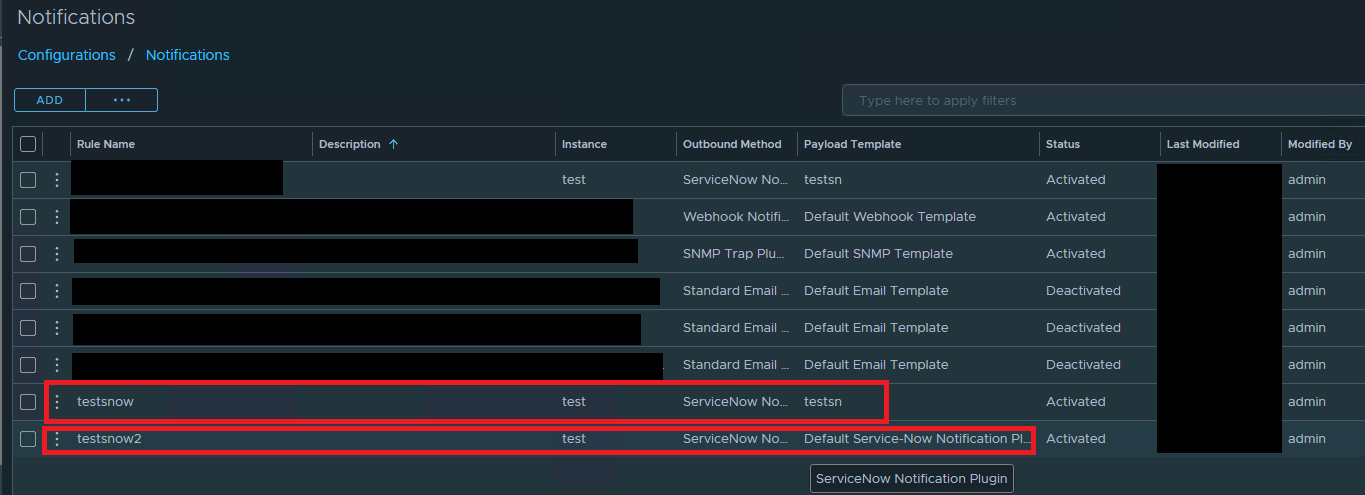Sort by Rule Name column header
This screenshot has height=495, width=1365.
[x=106, y=144]
